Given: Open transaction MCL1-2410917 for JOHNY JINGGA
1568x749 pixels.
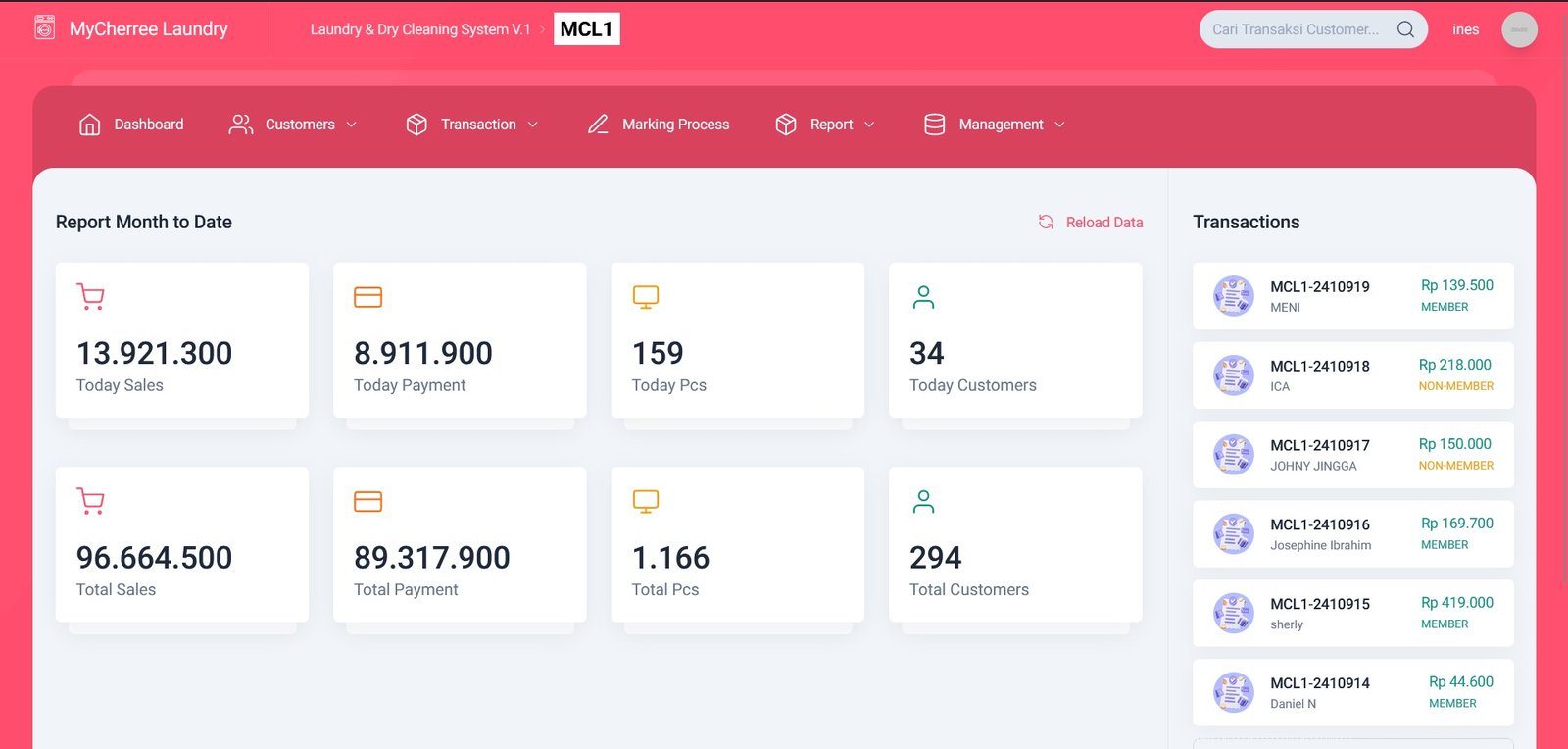Looking at the screenshot, I should [1352, 455].
